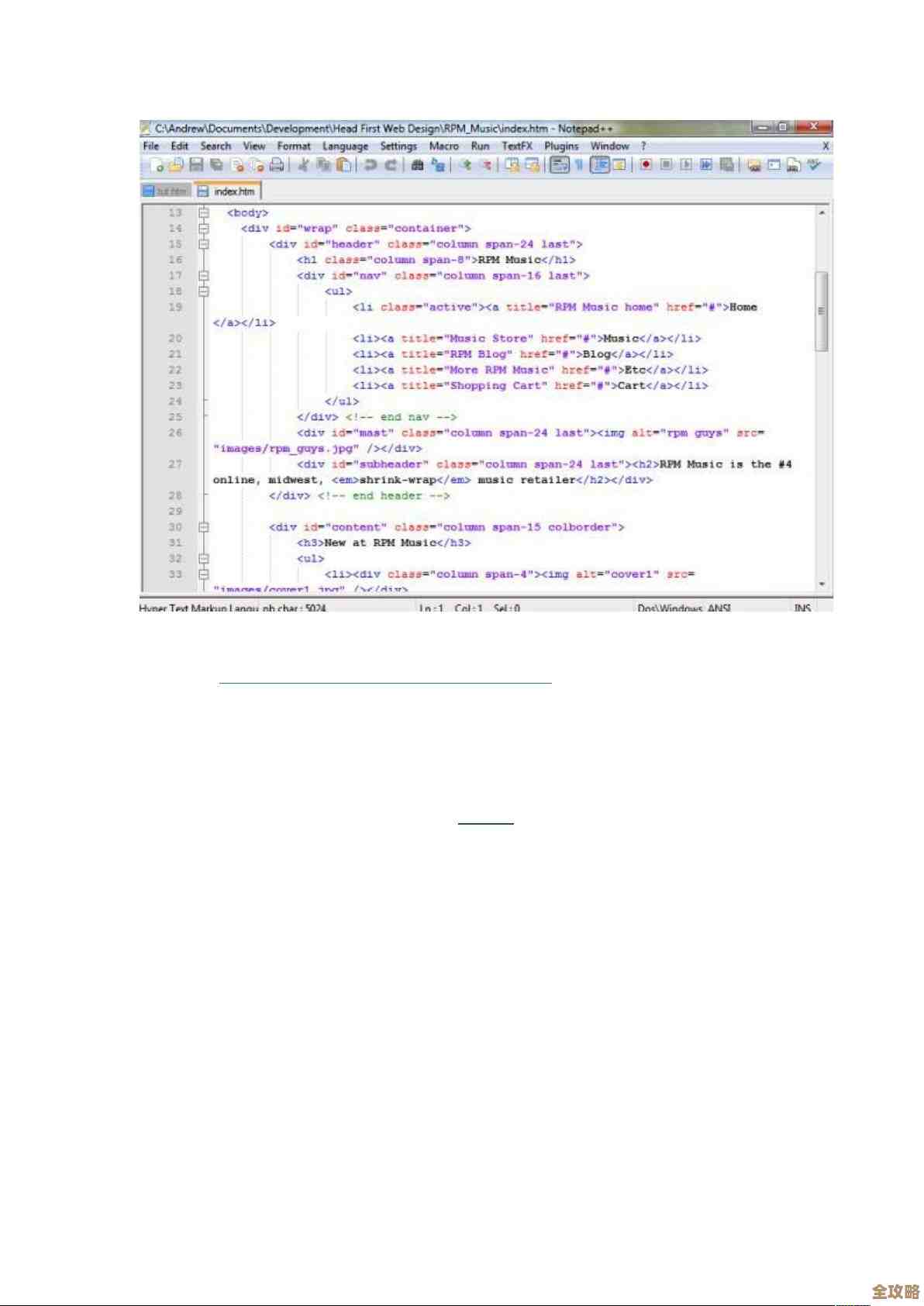Open the Plugins menu

(561, 146)
